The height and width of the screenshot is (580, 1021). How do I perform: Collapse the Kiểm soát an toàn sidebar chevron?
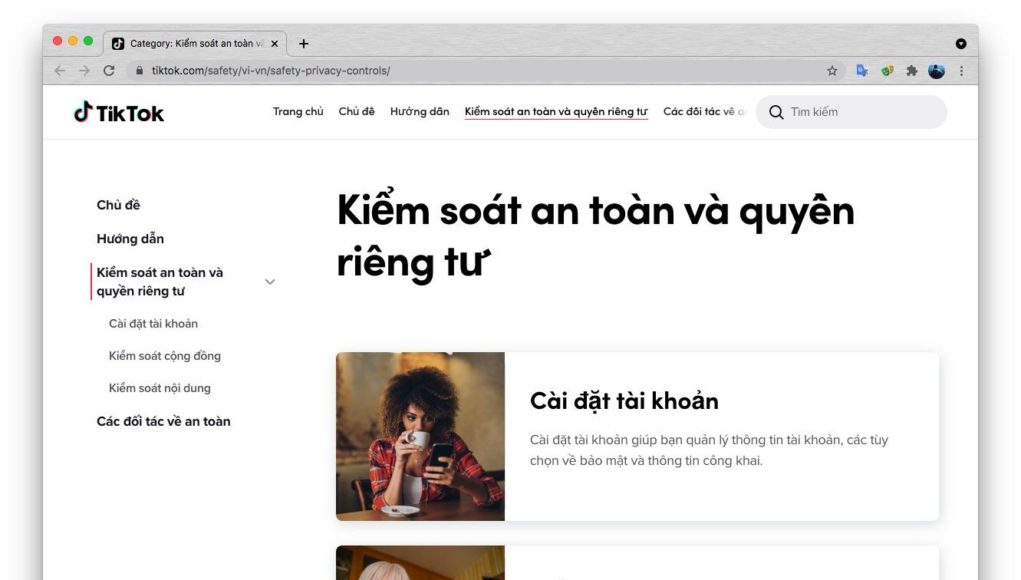(x=270, y=282)
